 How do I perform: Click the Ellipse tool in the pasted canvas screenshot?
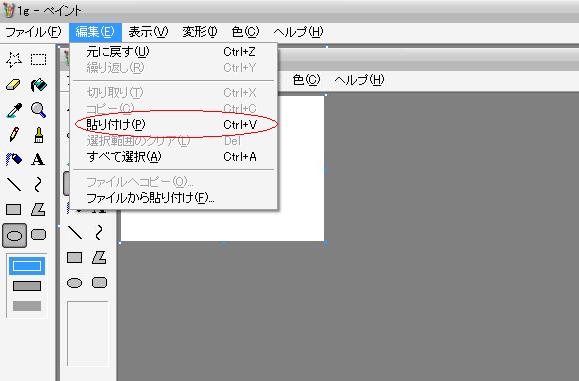click(75, 283)
